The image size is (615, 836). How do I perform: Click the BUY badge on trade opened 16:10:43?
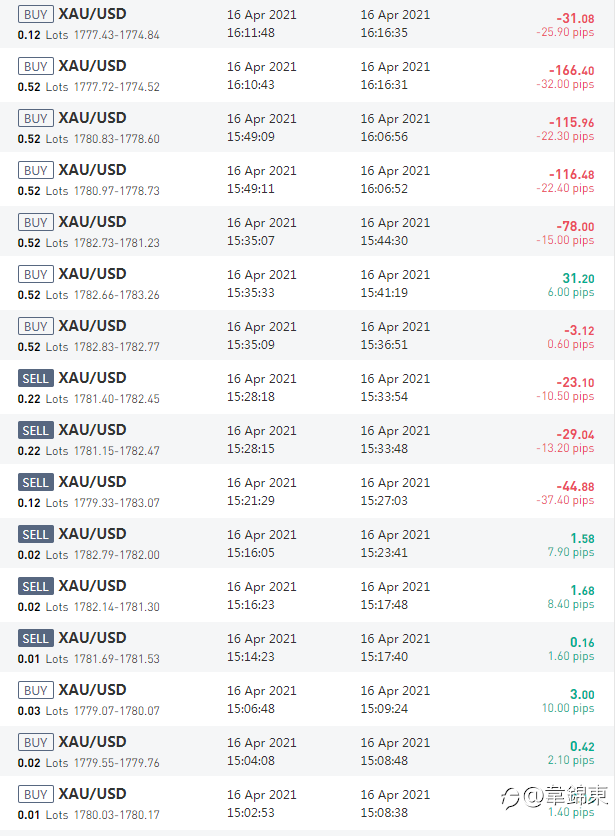[36, 66]
